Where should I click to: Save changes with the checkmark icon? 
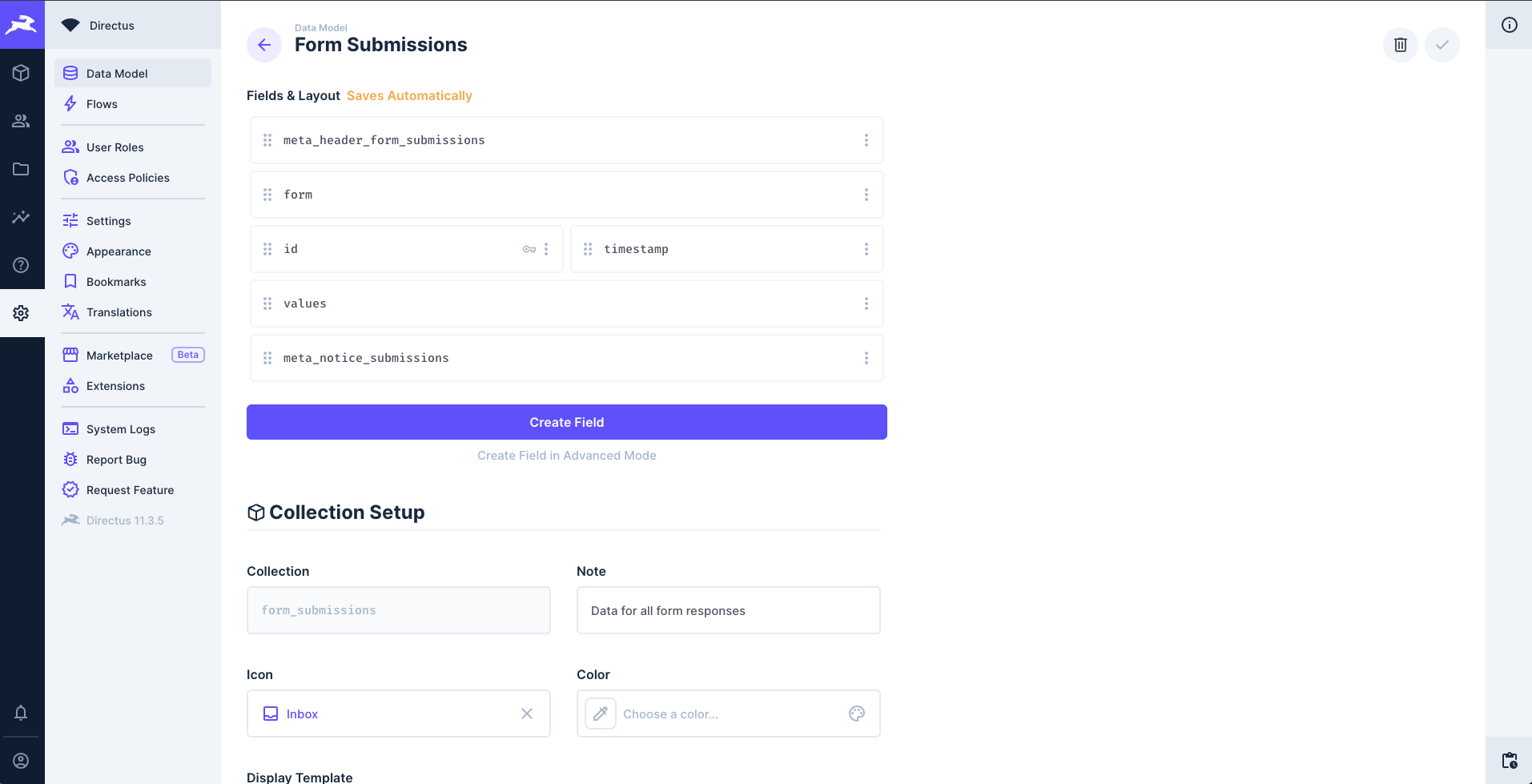[x=1442, y=45]
